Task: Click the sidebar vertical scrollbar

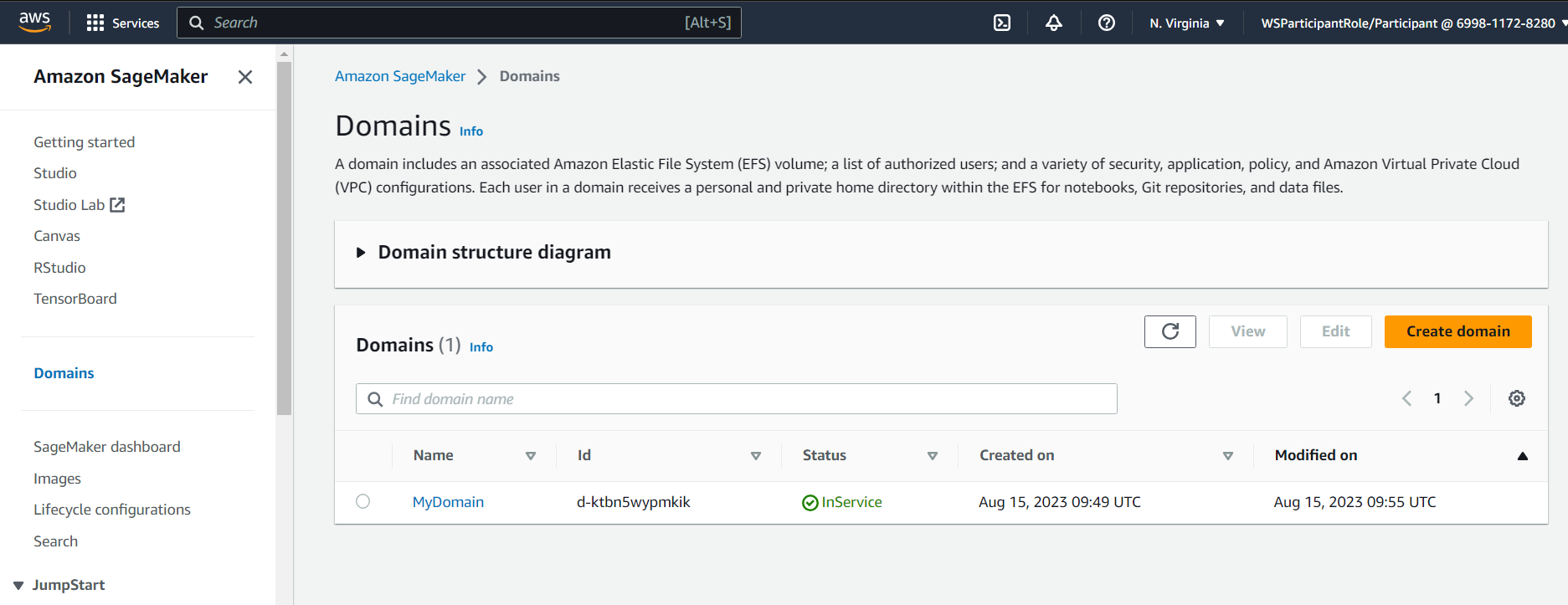Action: coord(285,238)
